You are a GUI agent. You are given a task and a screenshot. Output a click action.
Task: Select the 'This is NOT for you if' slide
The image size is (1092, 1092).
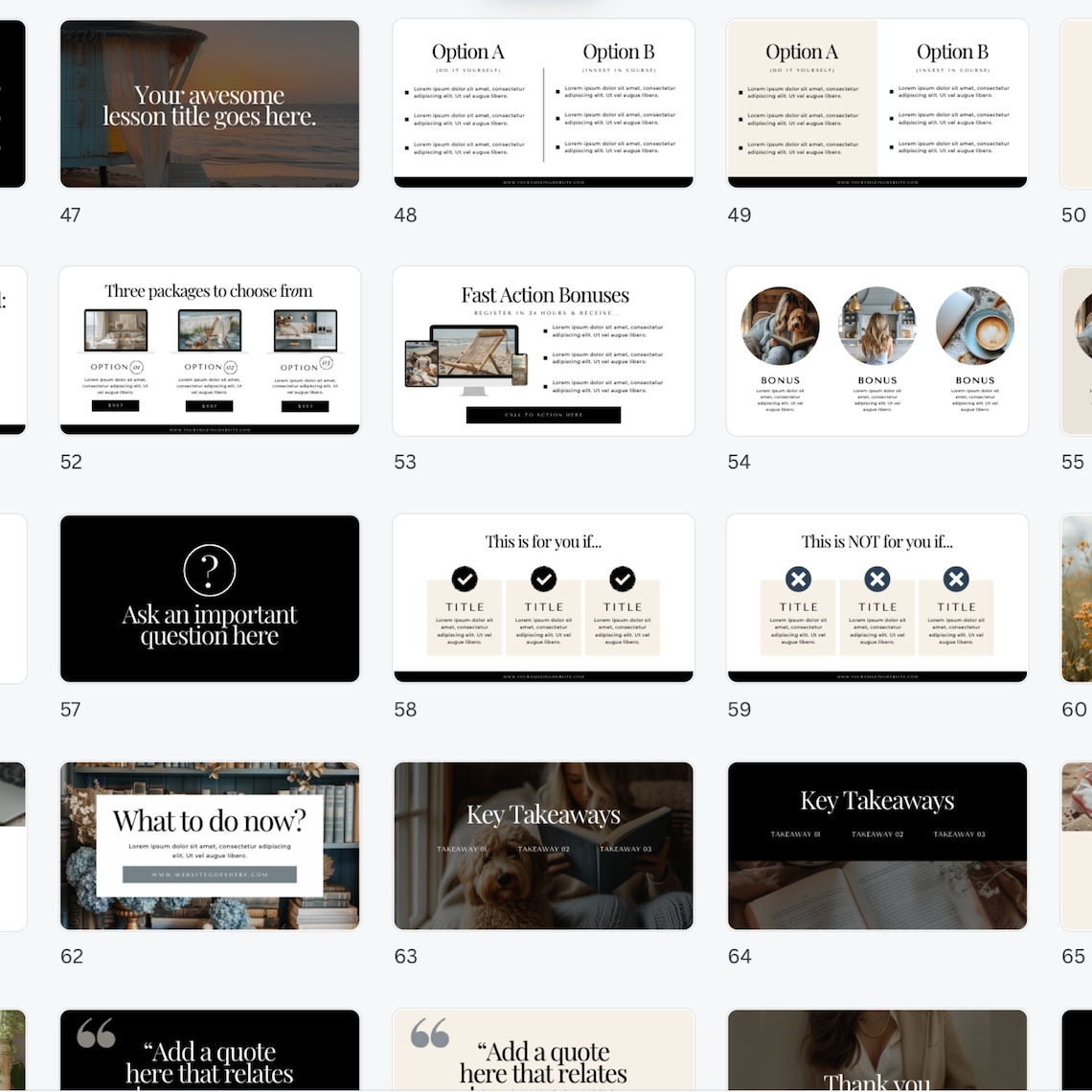coord(876,599)
